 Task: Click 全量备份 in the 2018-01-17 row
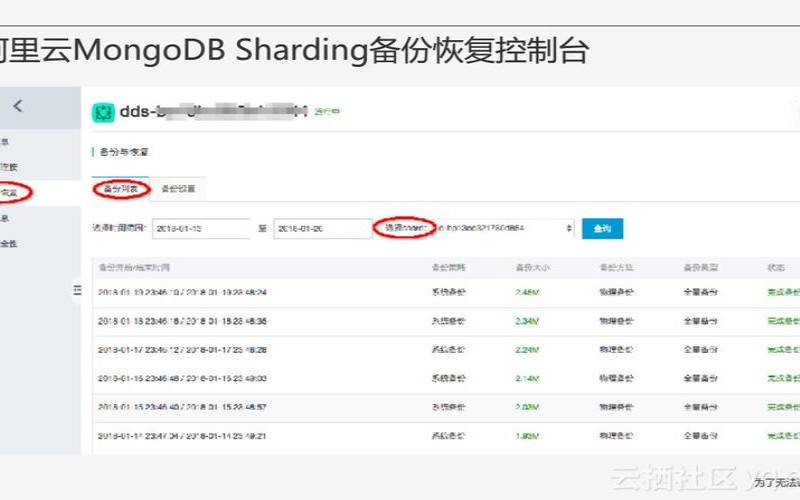701,349
